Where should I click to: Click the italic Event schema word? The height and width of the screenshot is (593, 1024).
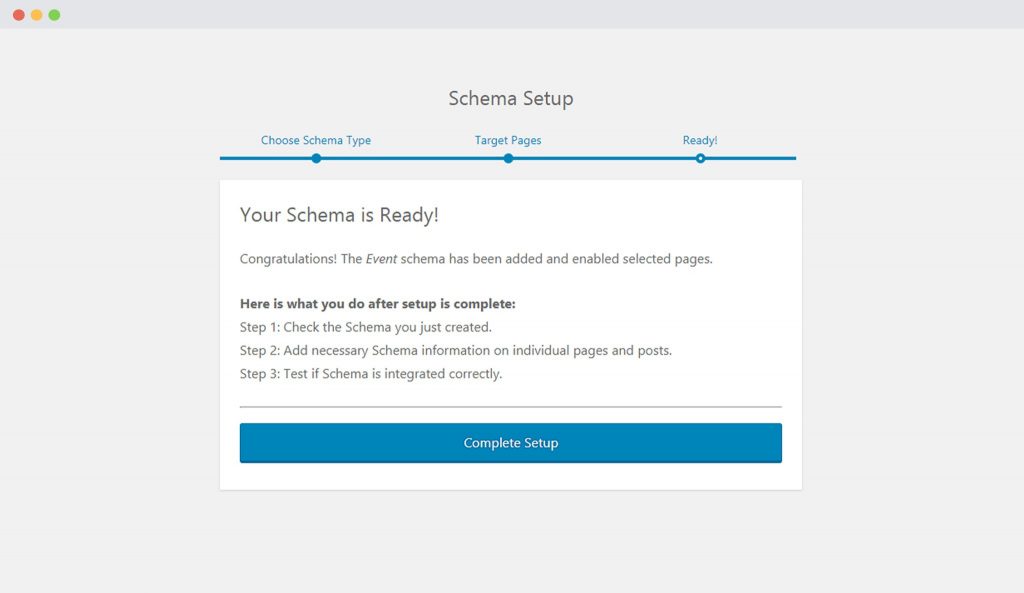(381, 259)
